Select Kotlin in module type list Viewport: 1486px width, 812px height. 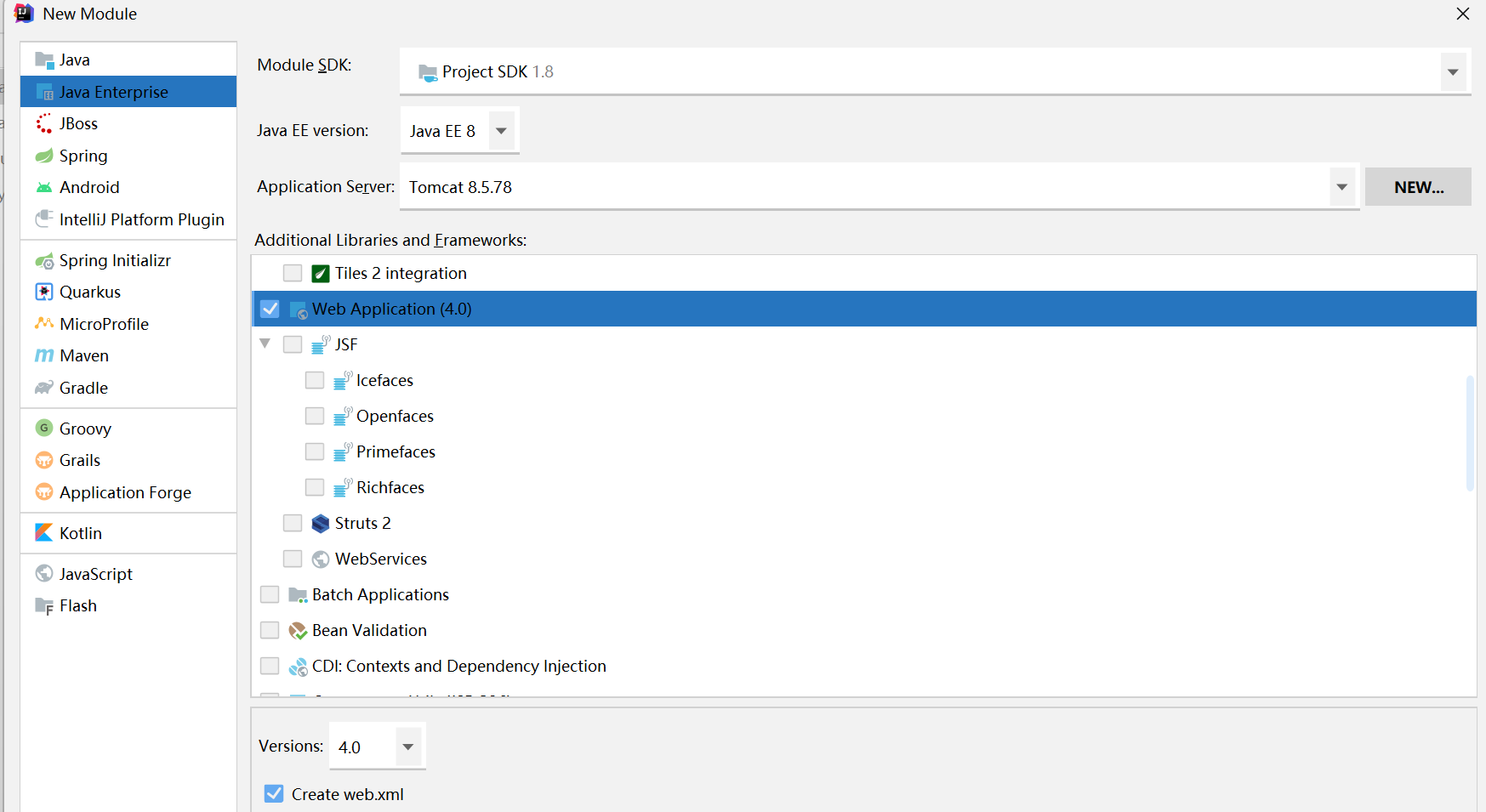(128, 533)
